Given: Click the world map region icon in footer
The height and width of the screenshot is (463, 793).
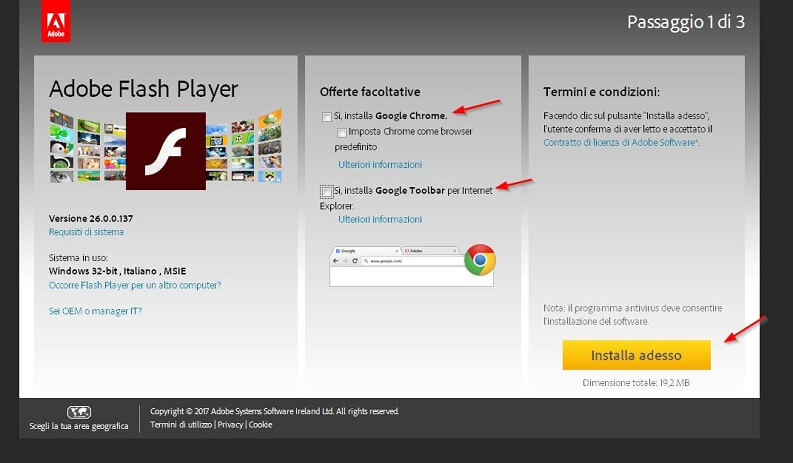Looking at the screenshot, I should click(79, 412).
